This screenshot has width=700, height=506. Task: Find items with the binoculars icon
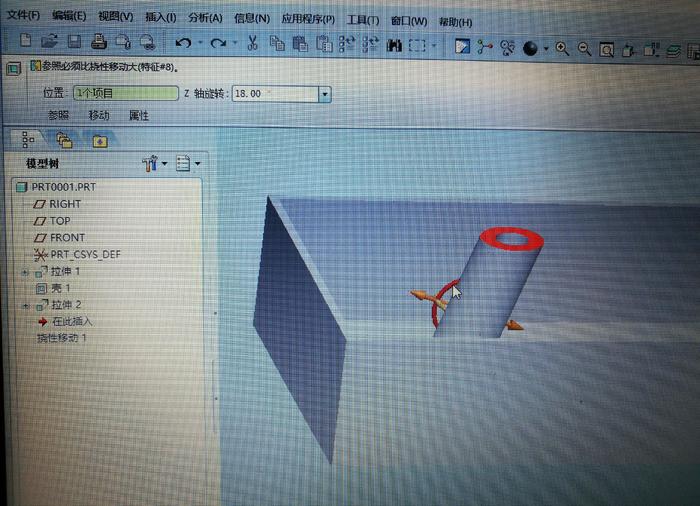click(394, 45)
